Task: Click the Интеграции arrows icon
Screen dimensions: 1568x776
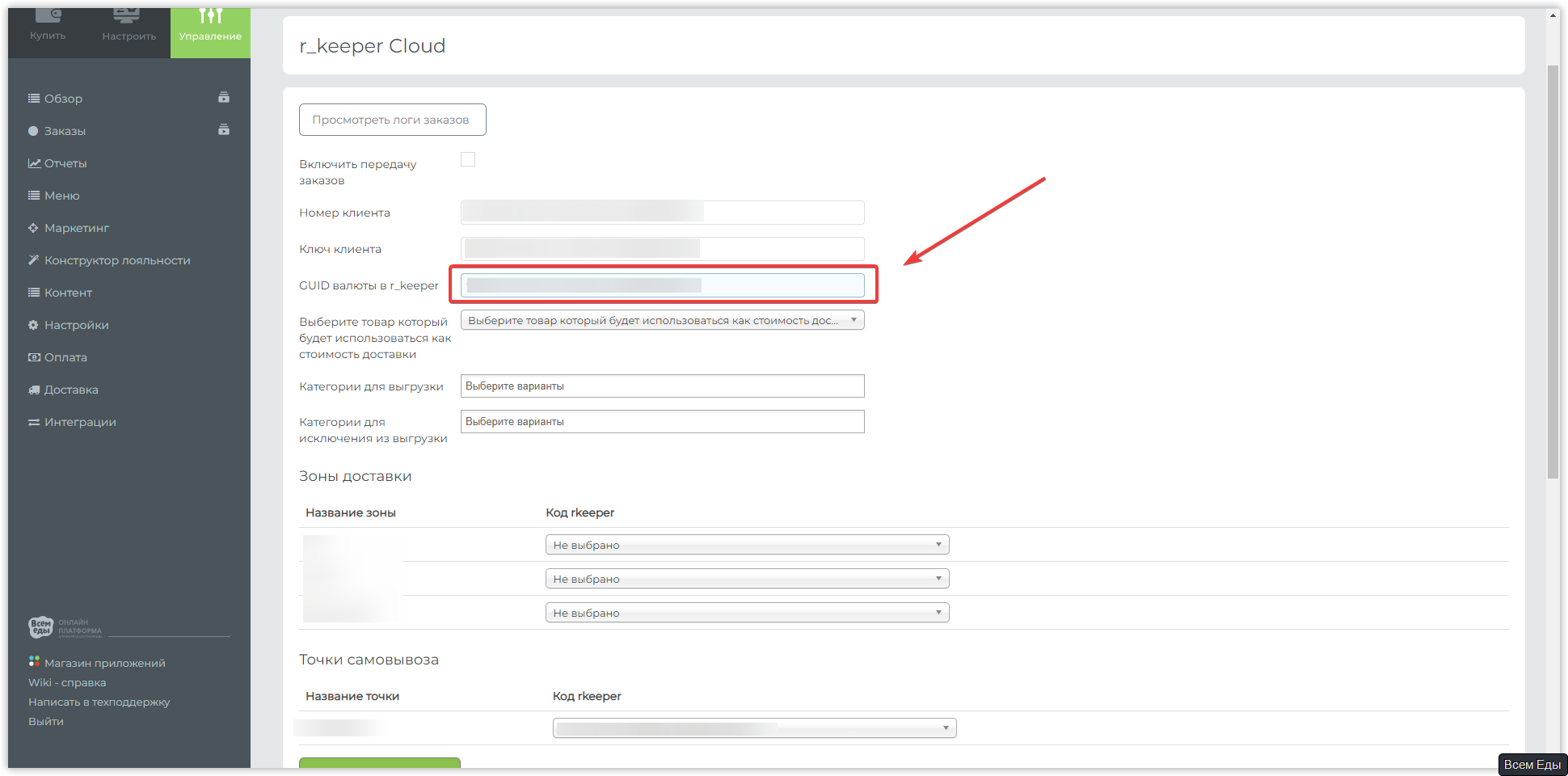Action: pyautogui.click(x=34, y=422)
